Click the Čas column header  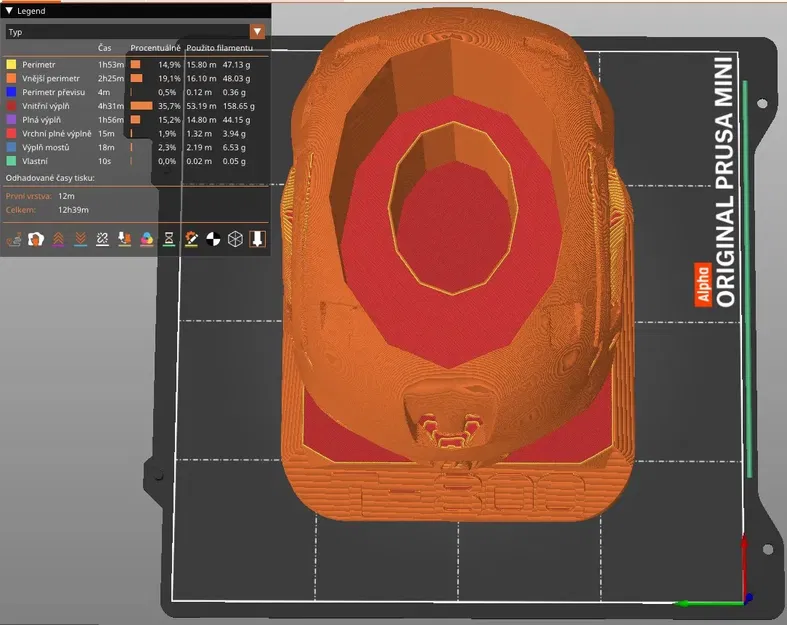[x=104, y=48]
